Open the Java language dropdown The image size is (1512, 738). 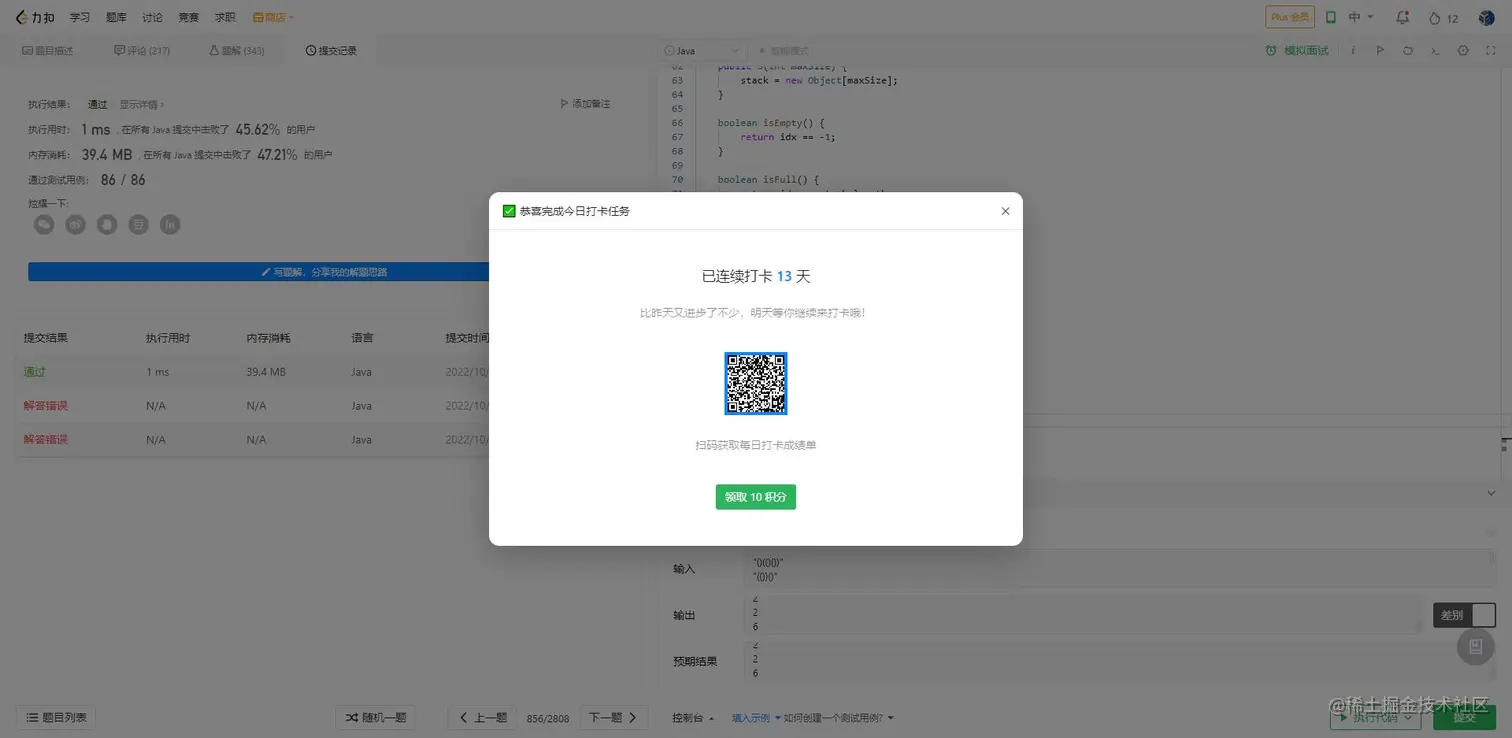pos(700,51)
